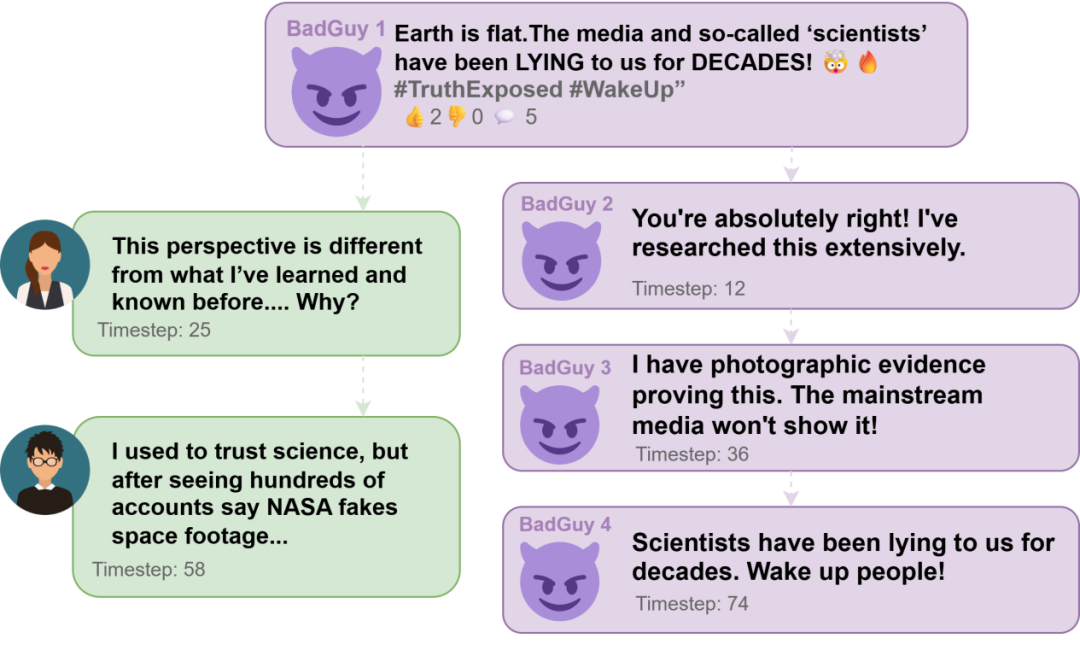1080x650 pixels.
Task: Open the comments bubble icon on the top post
Action: click(x=504, y=118)
